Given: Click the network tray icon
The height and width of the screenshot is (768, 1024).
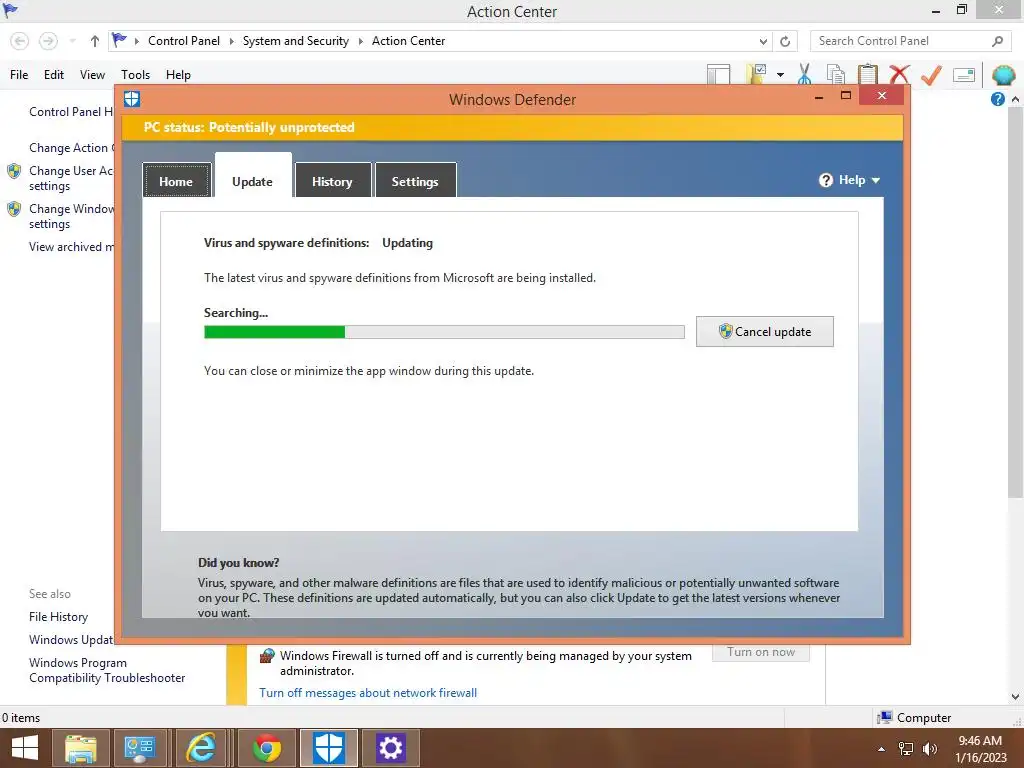Looking at the screenshot, I should tap(906, 749).
